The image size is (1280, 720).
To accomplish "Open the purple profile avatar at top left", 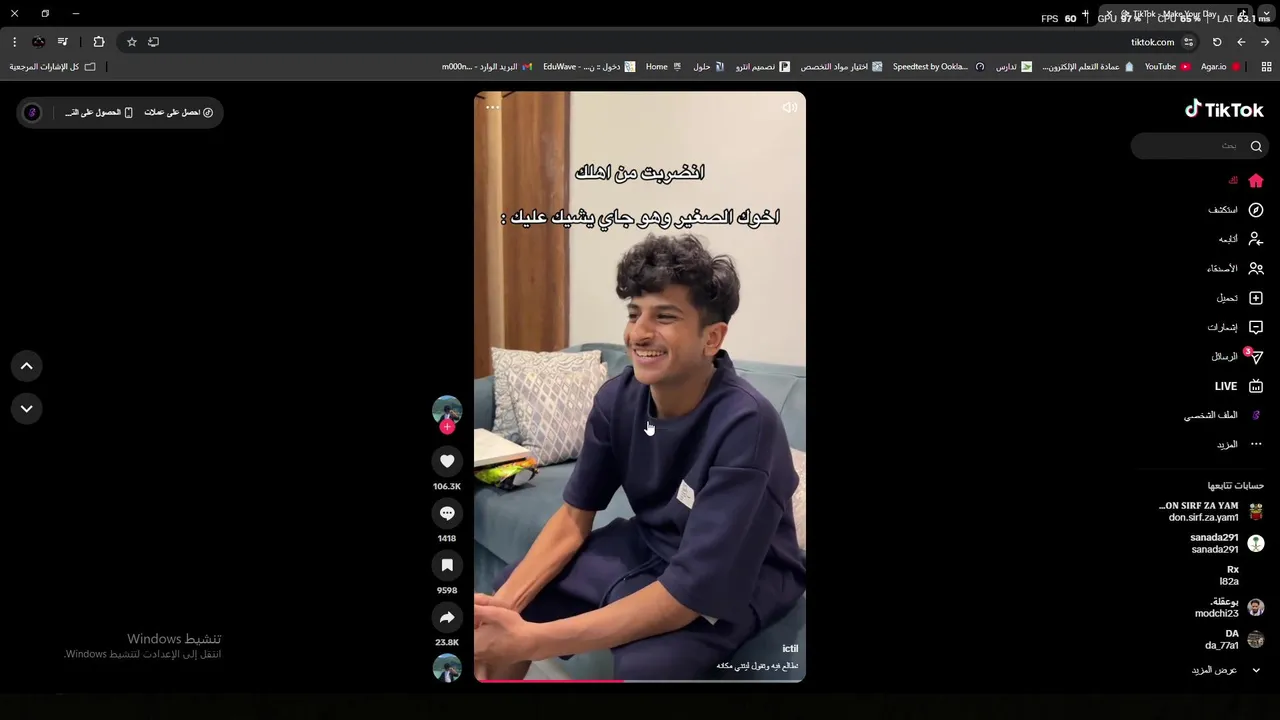I will pos(32,112).
